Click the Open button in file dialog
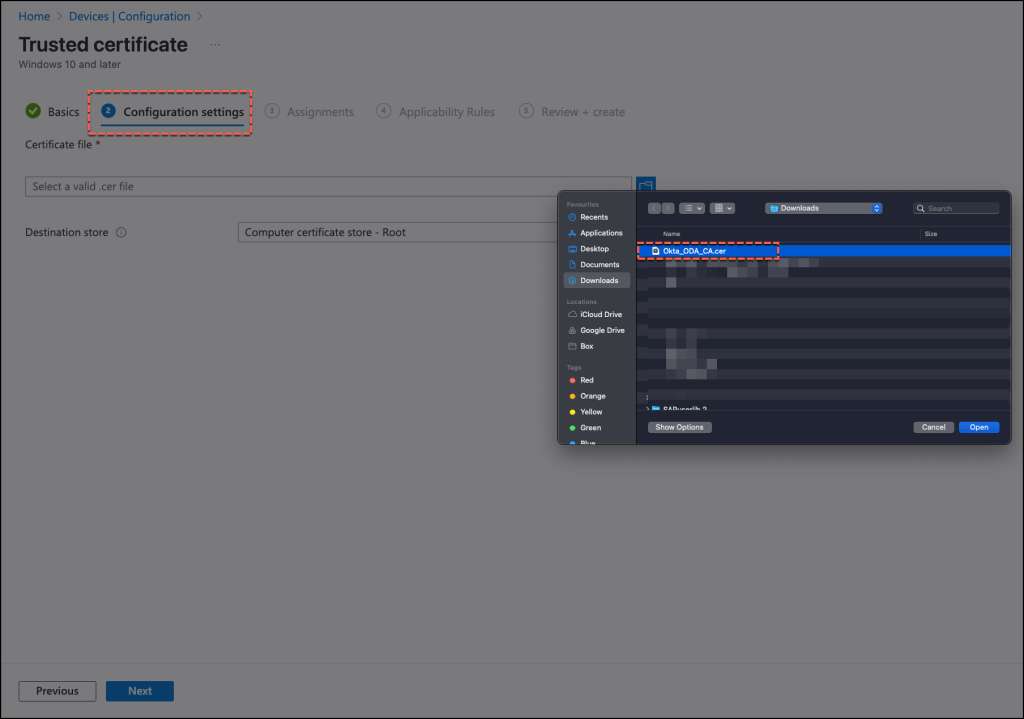Viewport: 1024px width, 719px height. [978, 427]
